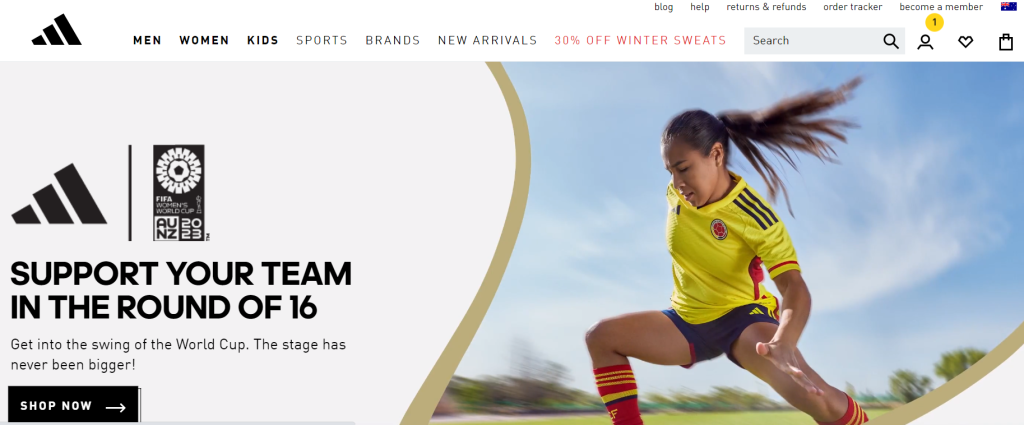Open the order tracker link

tap(852, 7)
